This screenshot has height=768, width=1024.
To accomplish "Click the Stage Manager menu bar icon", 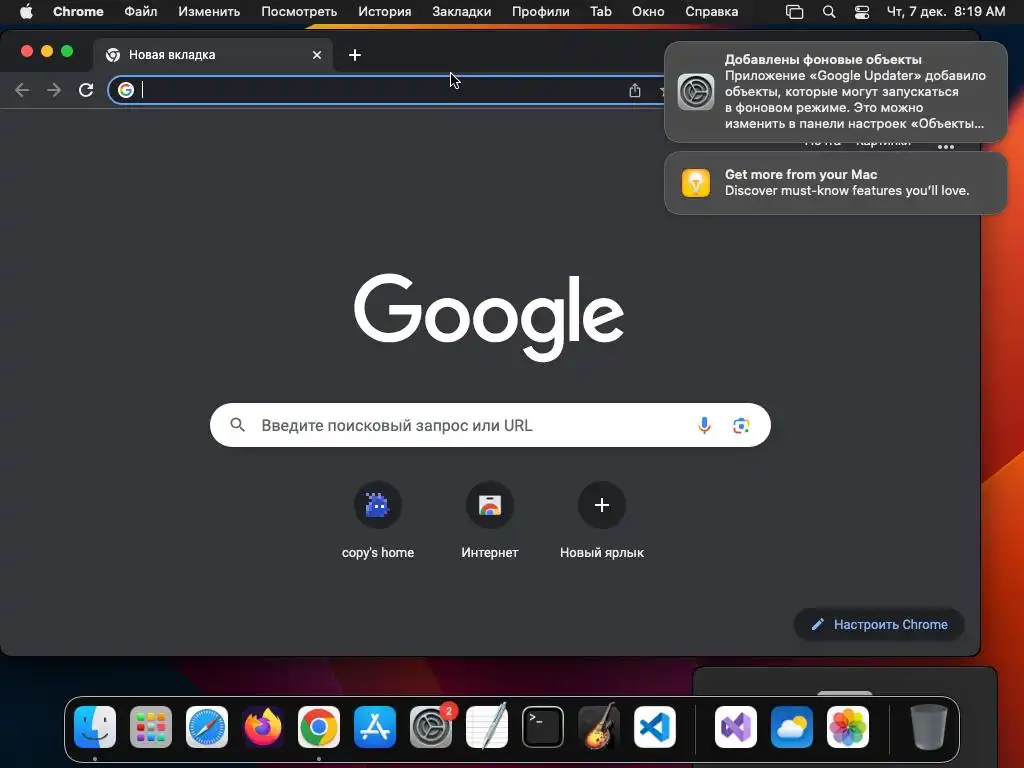I will (x=794, y=12).
